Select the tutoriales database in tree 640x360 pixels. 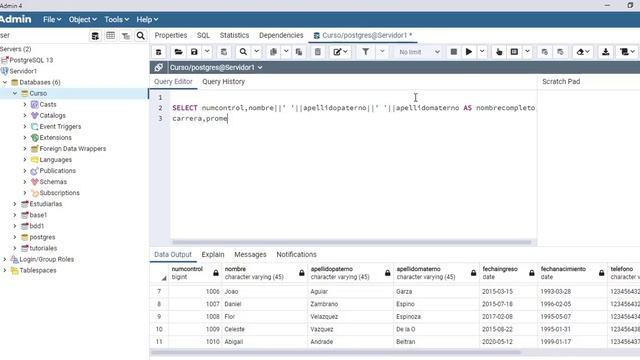pos(43,248)
